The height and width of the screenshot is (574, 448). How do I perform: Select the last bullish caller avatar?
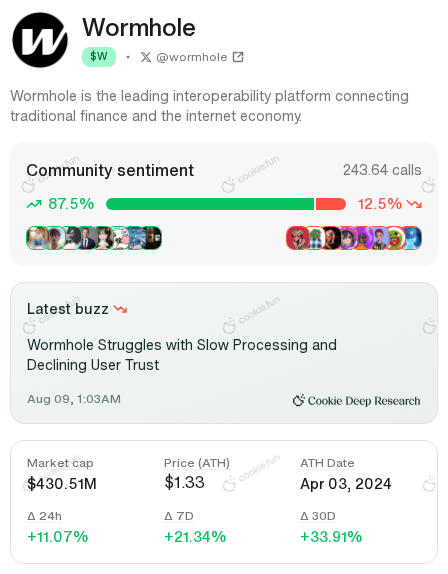tap(152, 238)
